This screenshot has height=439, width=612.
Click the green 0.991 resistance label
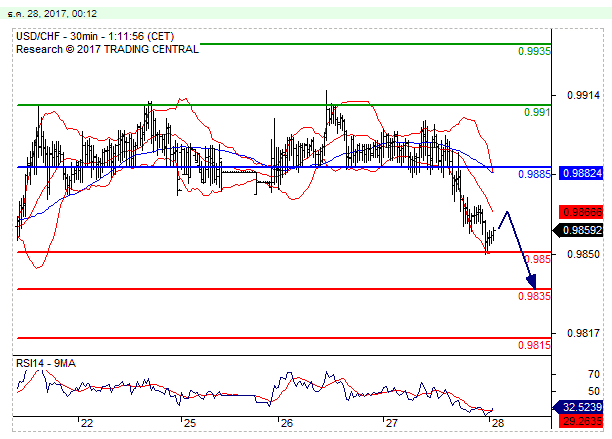[x=537, y=112]
